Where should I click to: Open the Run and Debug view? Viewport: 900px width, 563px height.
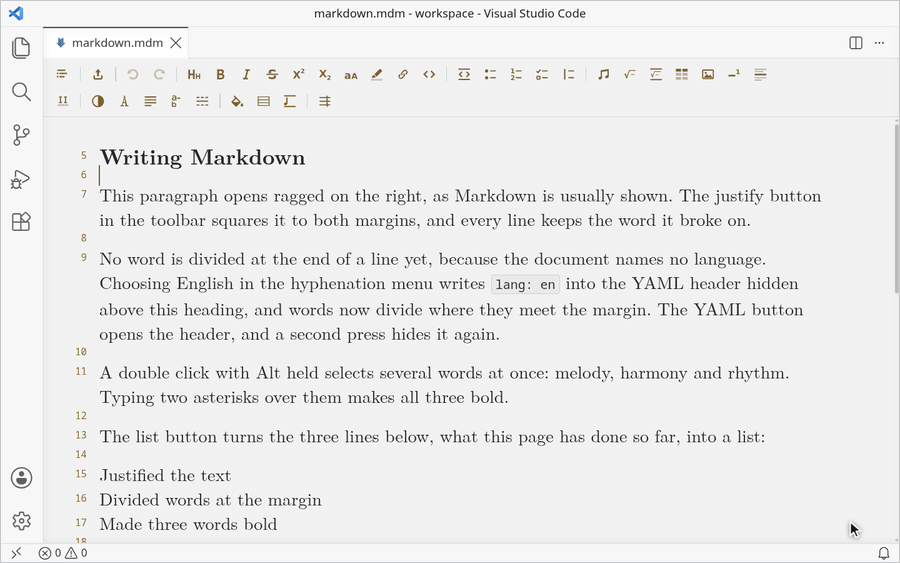[21, 179]
